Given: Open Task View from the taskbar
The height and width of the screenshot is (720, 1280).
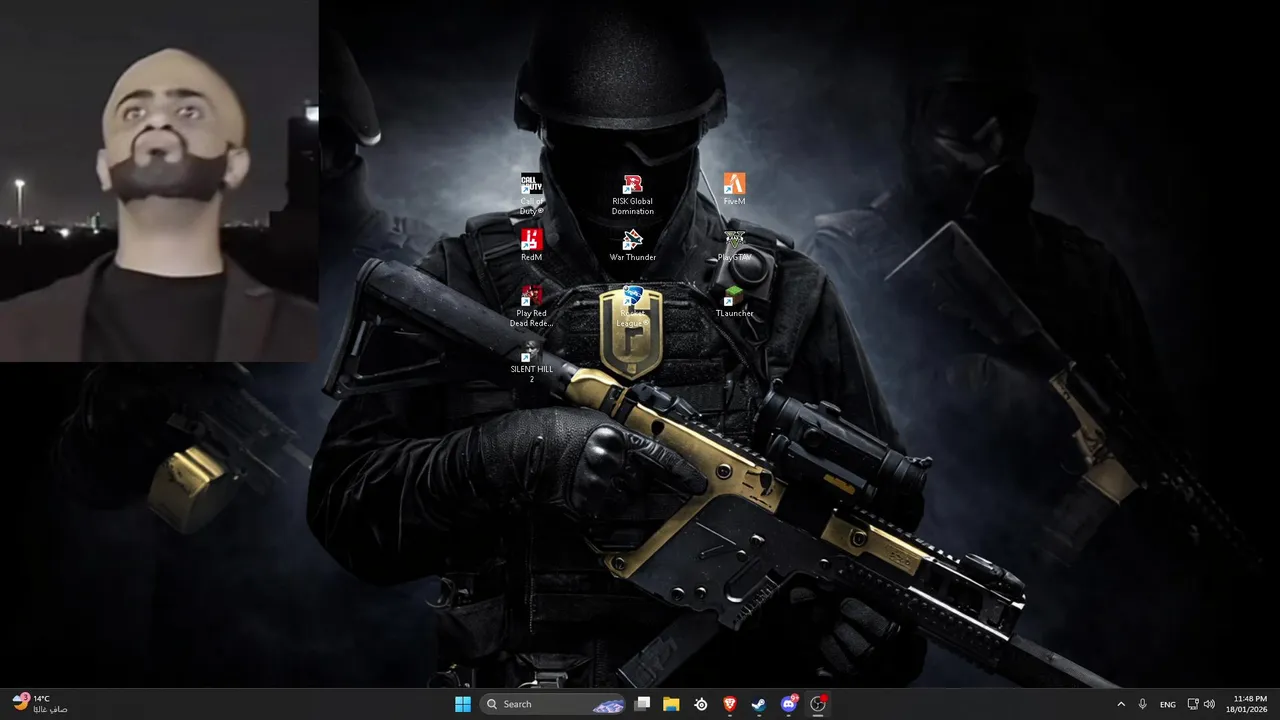Looking at the screenshot, I should click(x=643, y=704).
